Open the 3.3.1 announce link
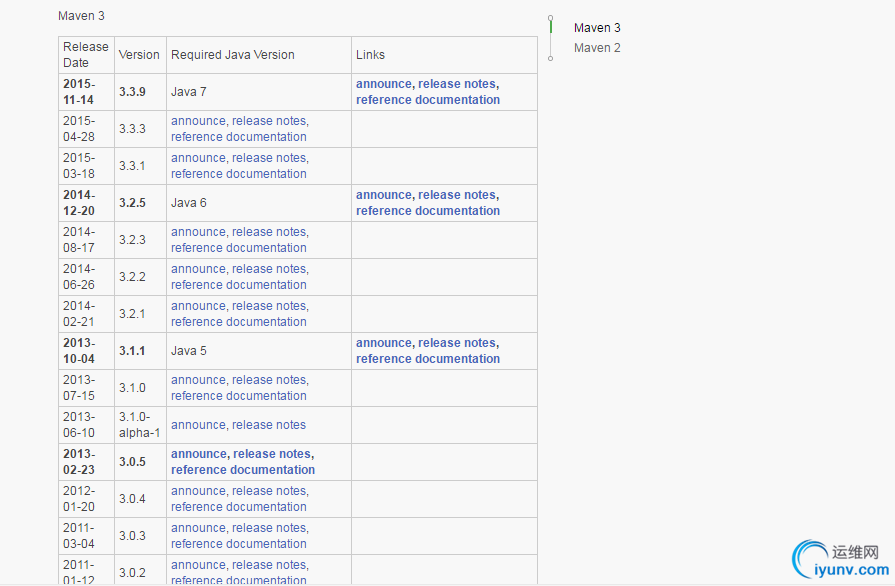The image size is (895, 586). [198, 158]
